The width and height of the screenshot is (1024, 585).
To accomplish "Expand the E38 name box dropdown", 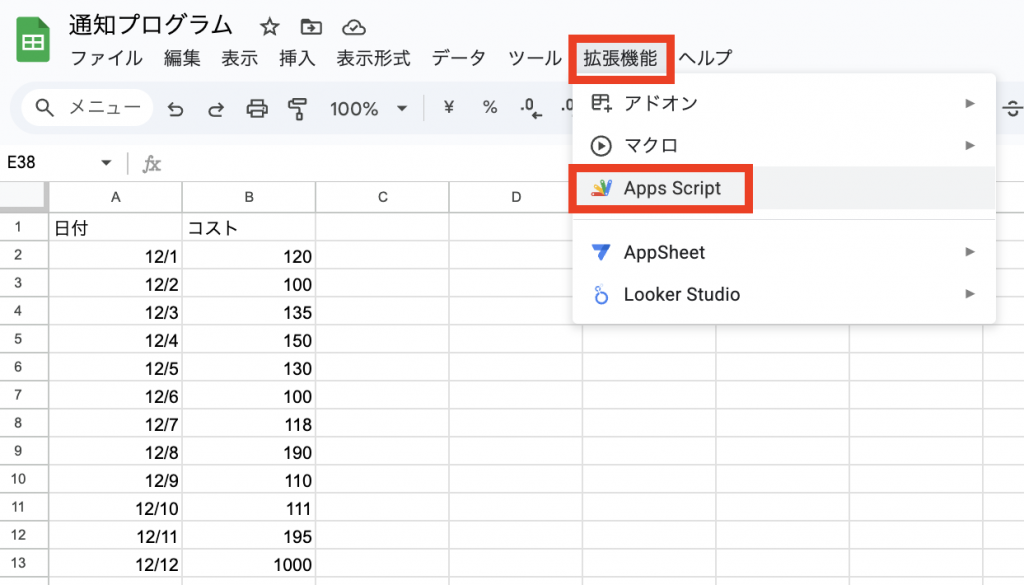I will pos(106,163).
